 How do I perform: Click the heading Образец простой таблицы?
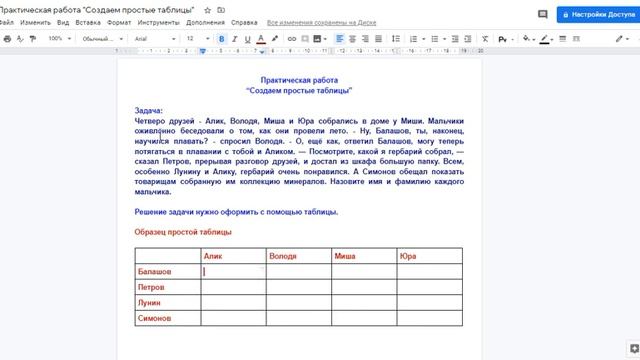pos(183,232)
